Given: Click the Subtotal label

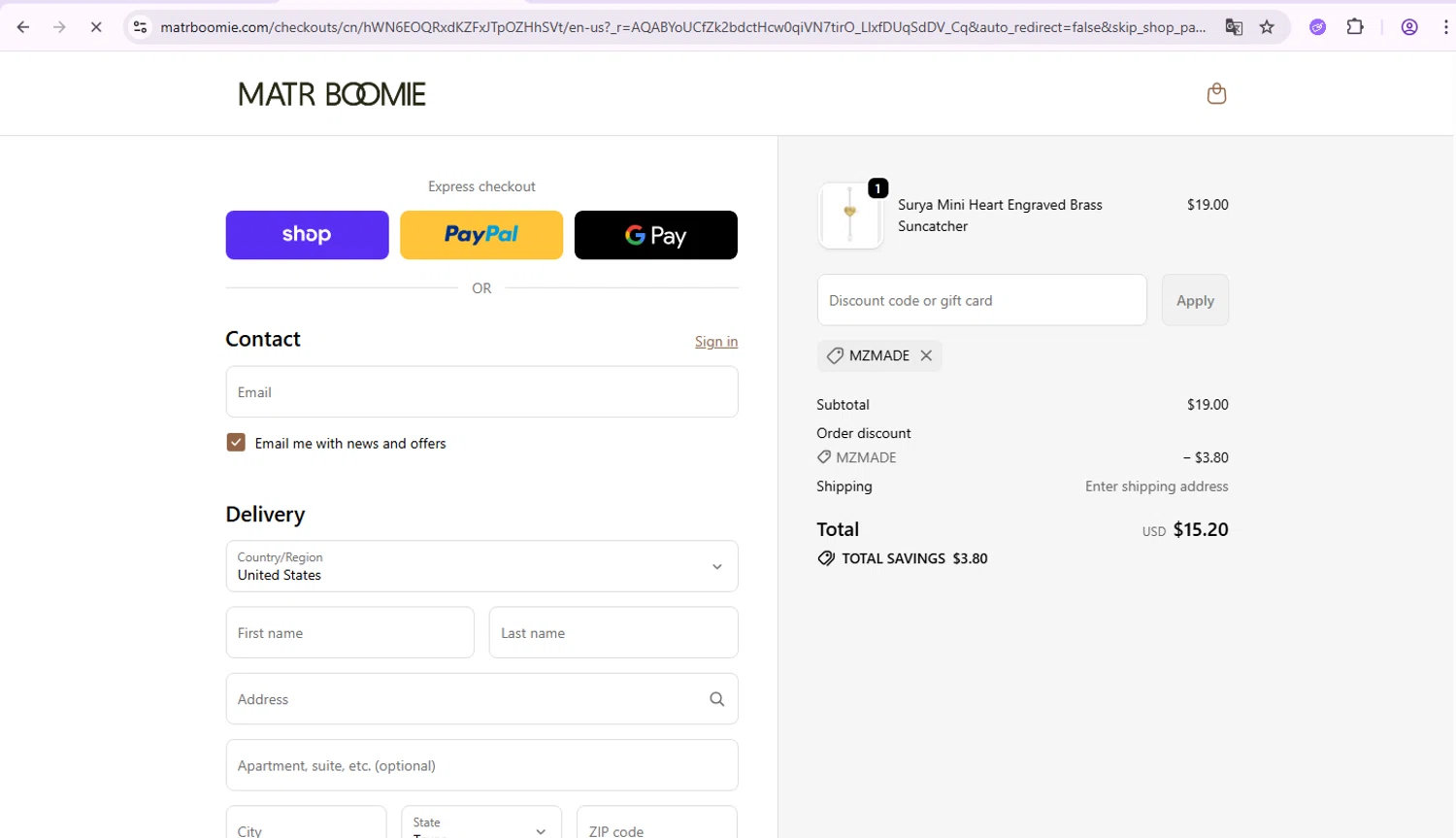Looking at the screenshot, I should 843,405.
